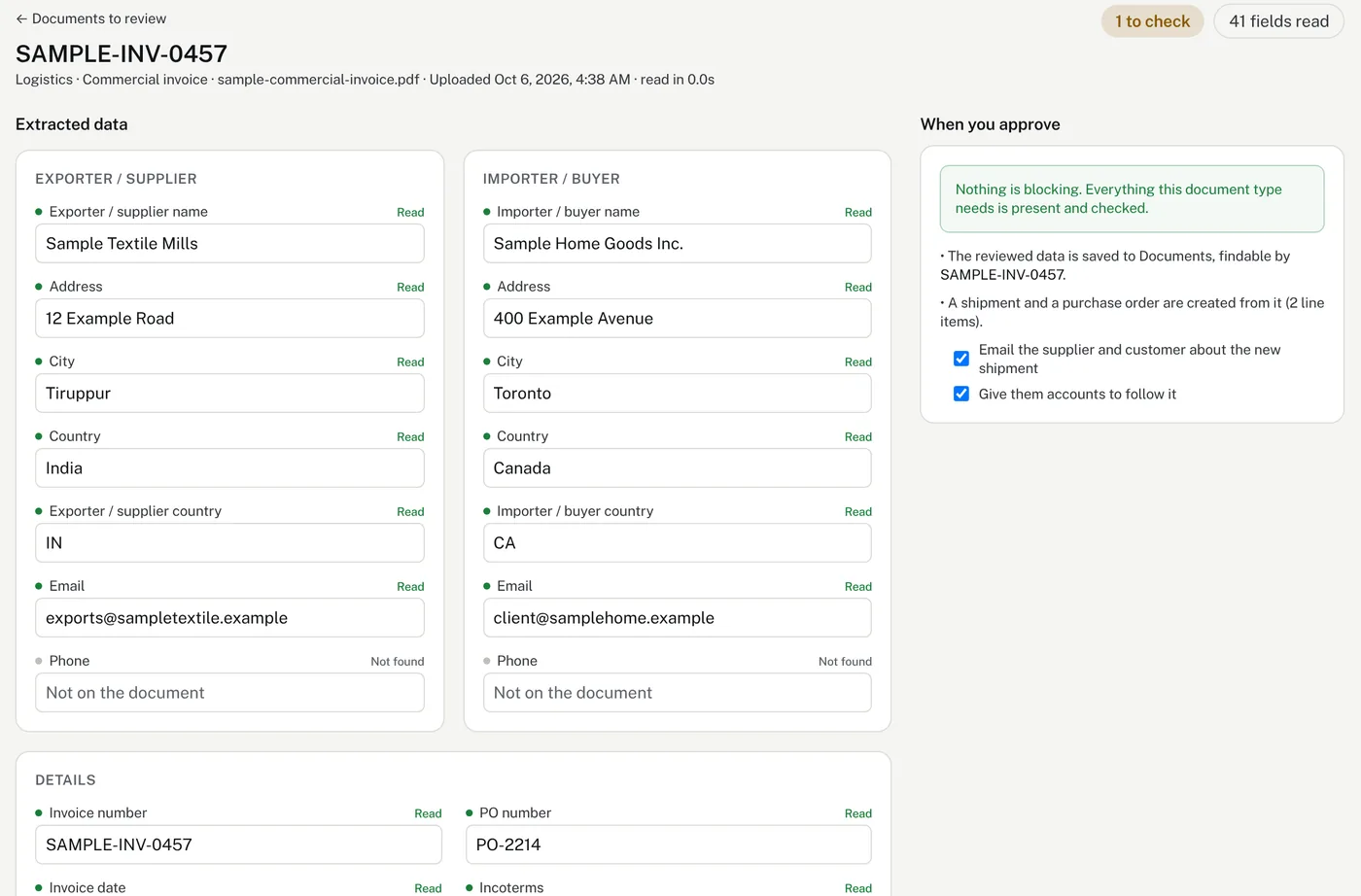This screenshot has height=896, width=1361.
Task: Edit the Exporter / supplier name field
Action: (x=229, y=244)
